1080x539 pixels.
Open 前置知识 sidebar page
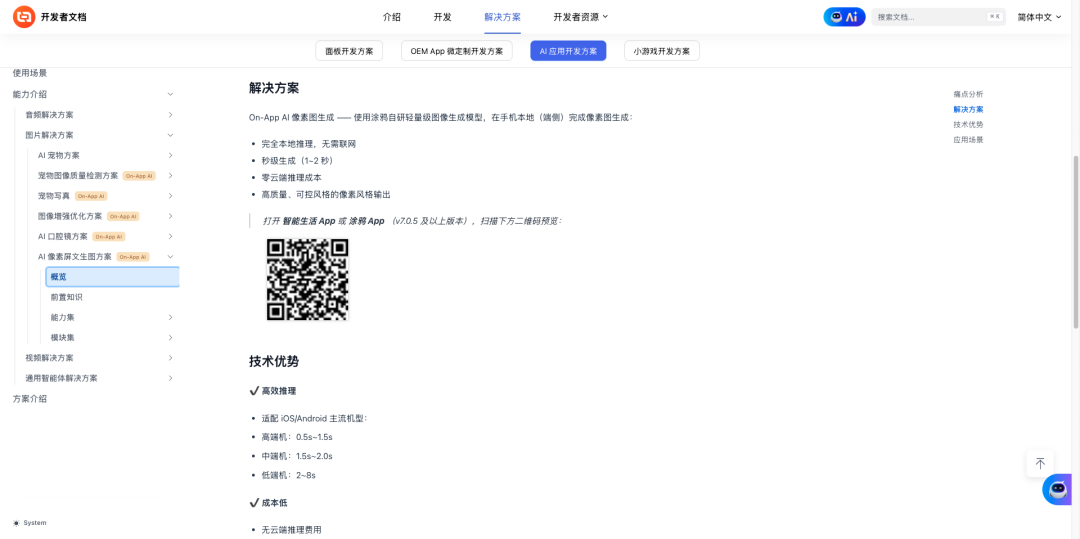[66, 297]
